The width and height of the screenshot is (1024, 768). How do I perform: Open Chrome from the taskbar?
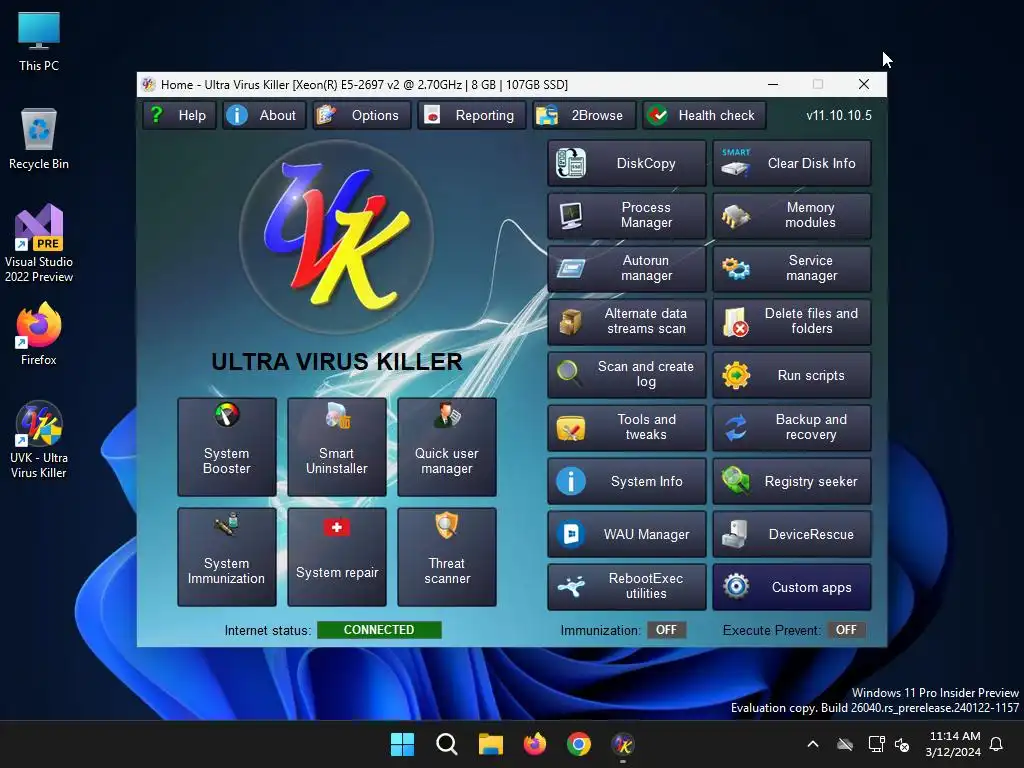(579, 744)
